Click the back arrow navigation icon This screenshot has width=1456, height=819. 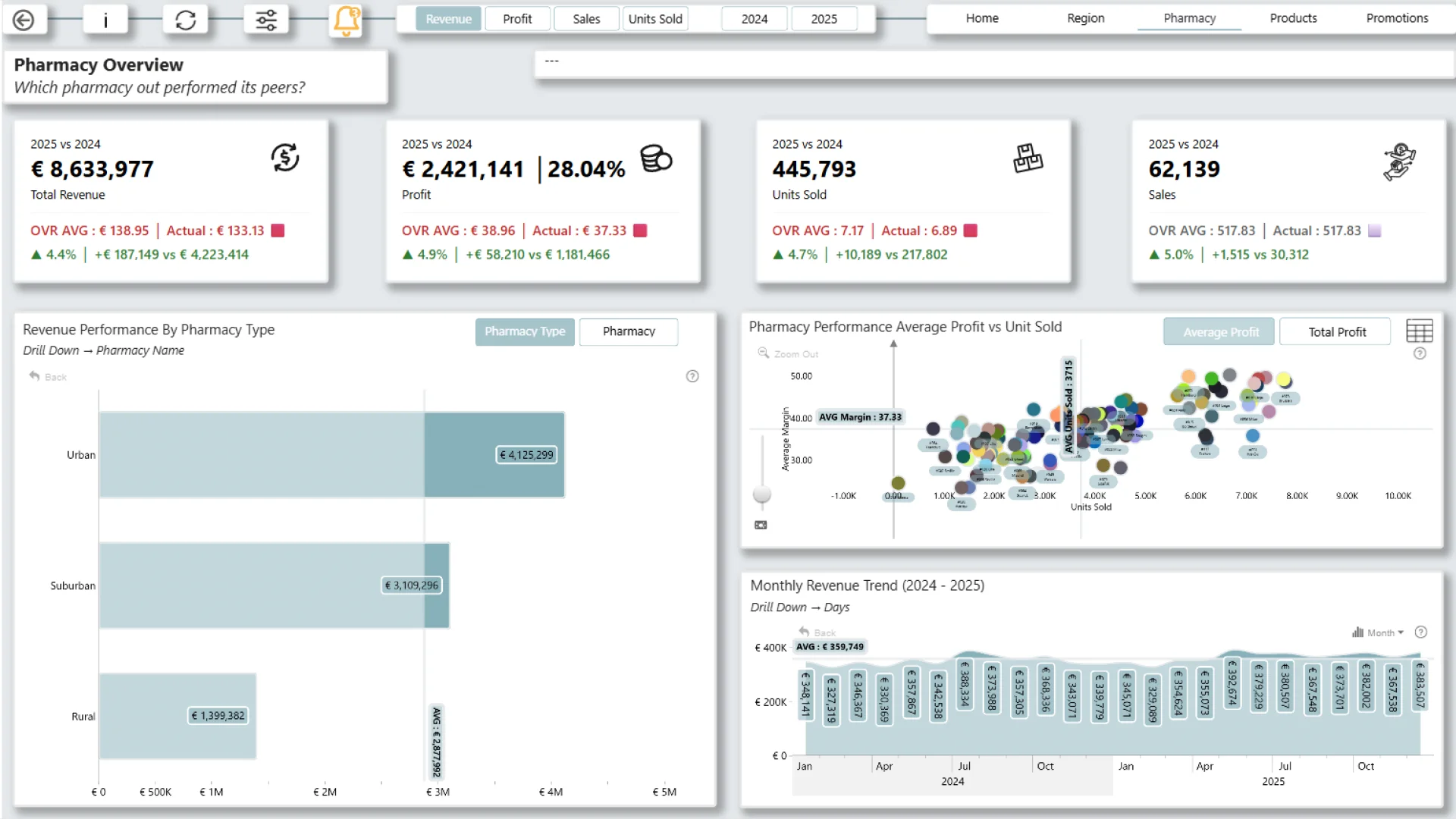24,20
